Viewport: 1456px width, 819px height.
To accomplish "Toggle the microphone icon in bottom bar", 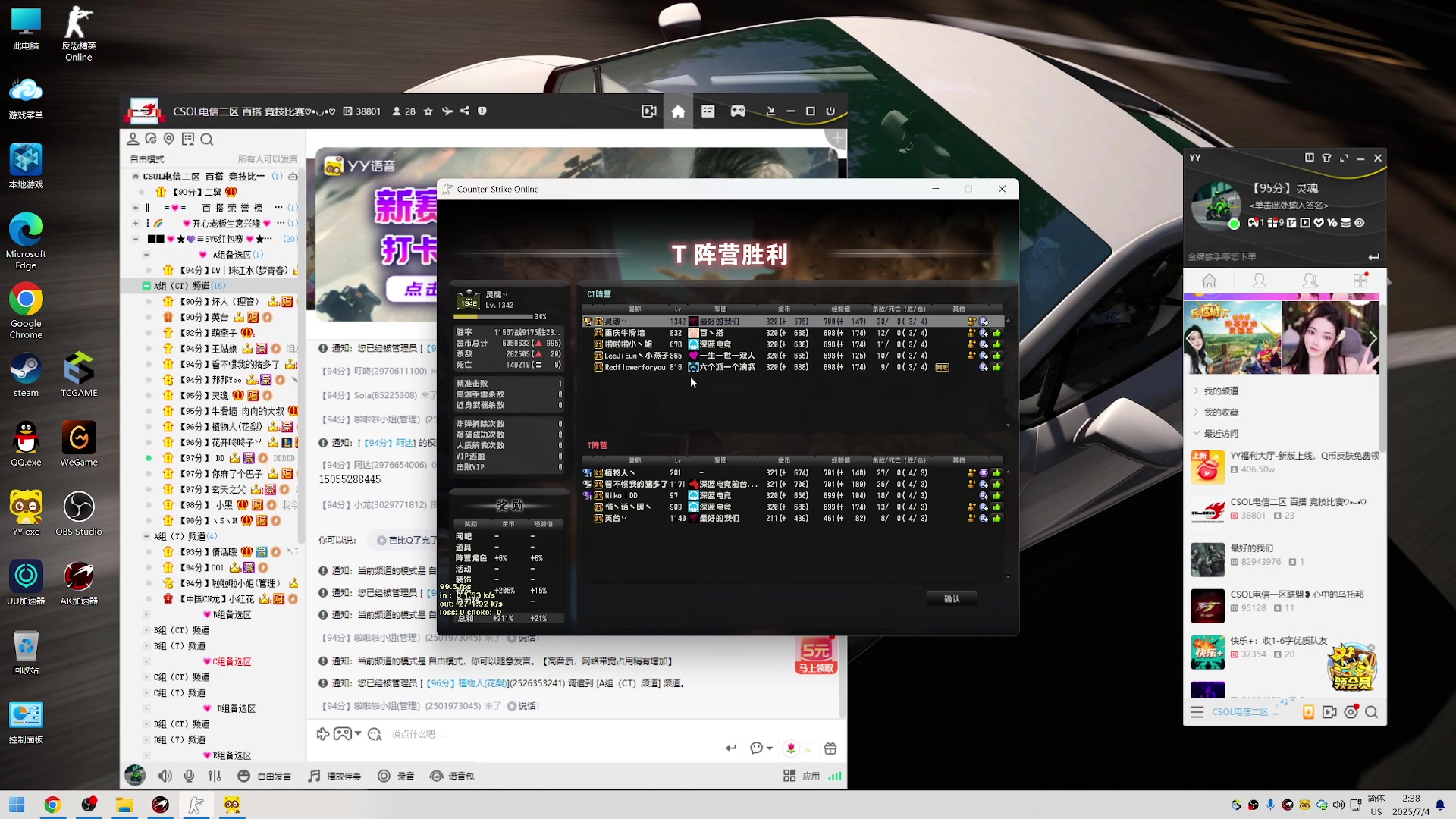I will click(190, 776).
